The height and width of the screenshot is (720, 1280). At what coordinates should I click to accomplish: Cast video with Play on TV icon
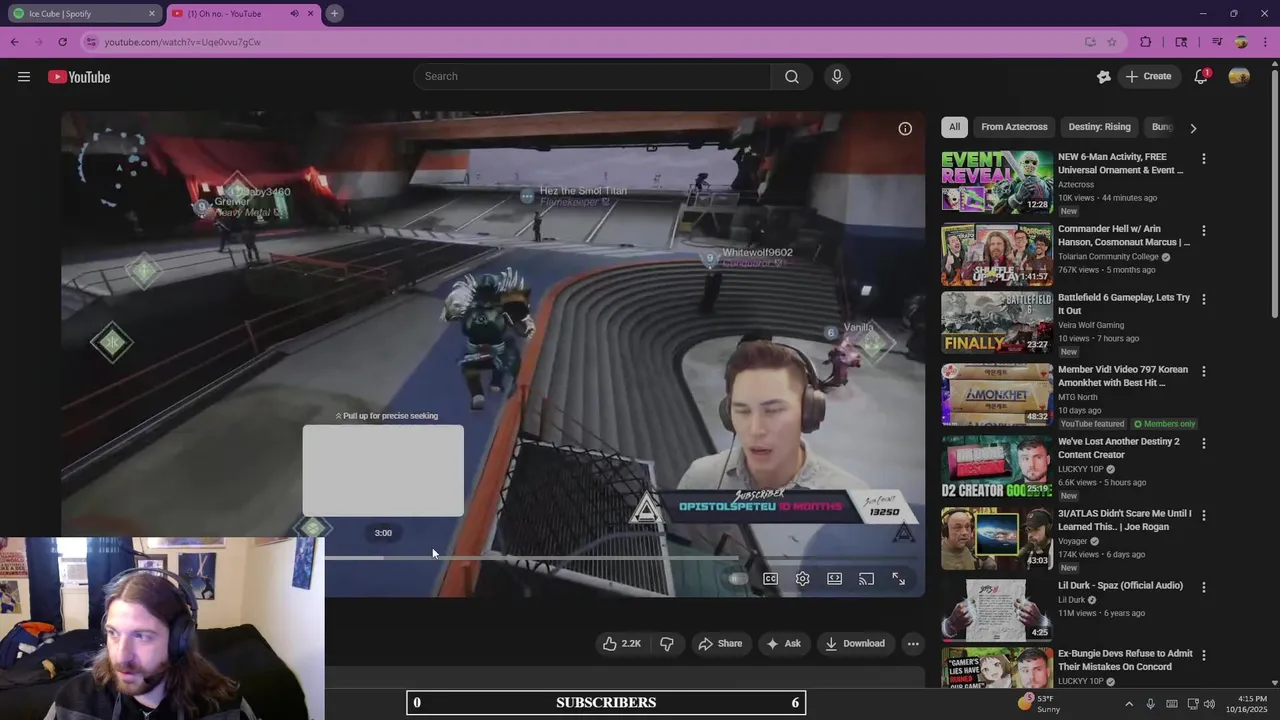pos(866,579)
